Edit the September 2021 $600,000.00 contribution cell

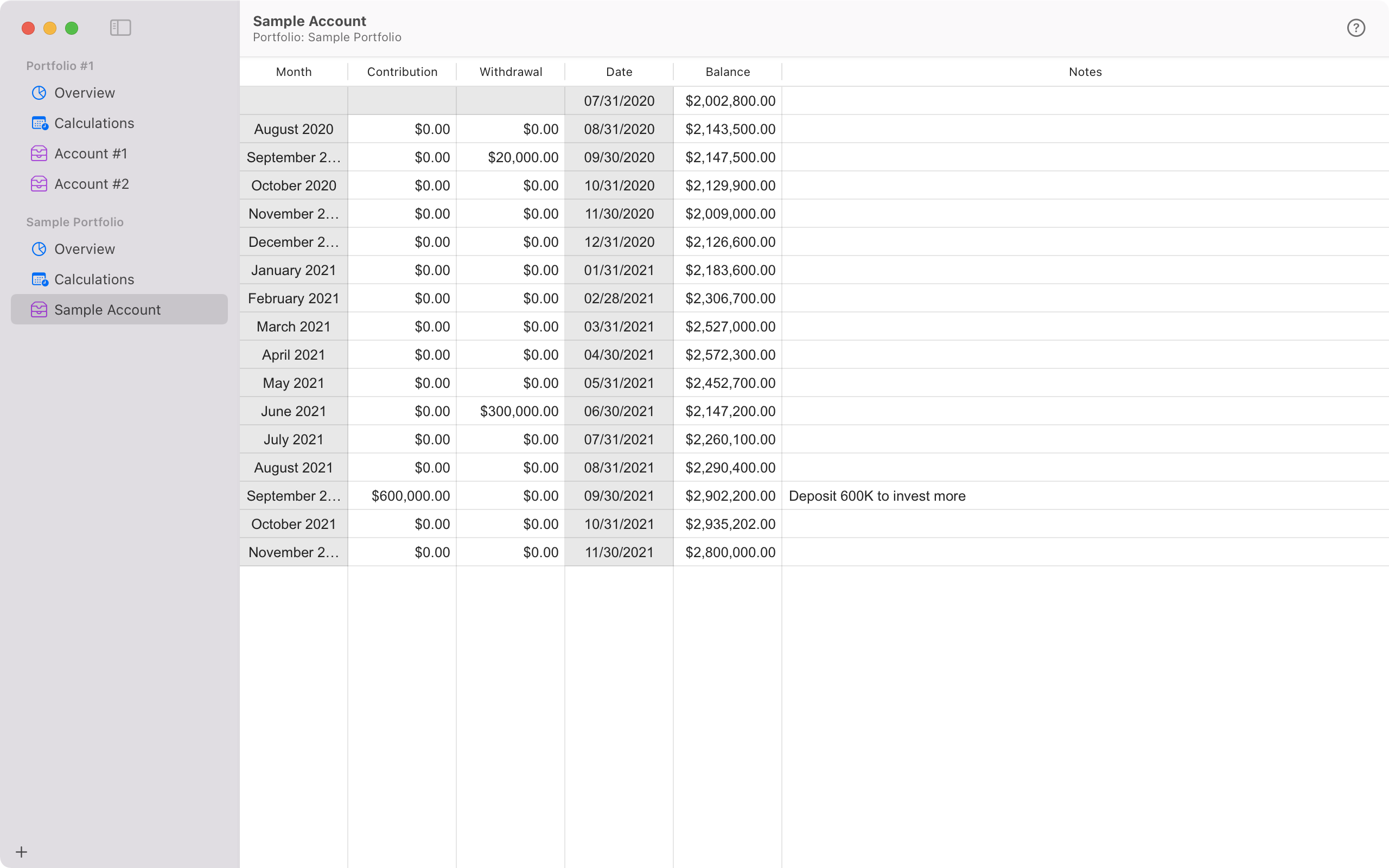point(410,496)
